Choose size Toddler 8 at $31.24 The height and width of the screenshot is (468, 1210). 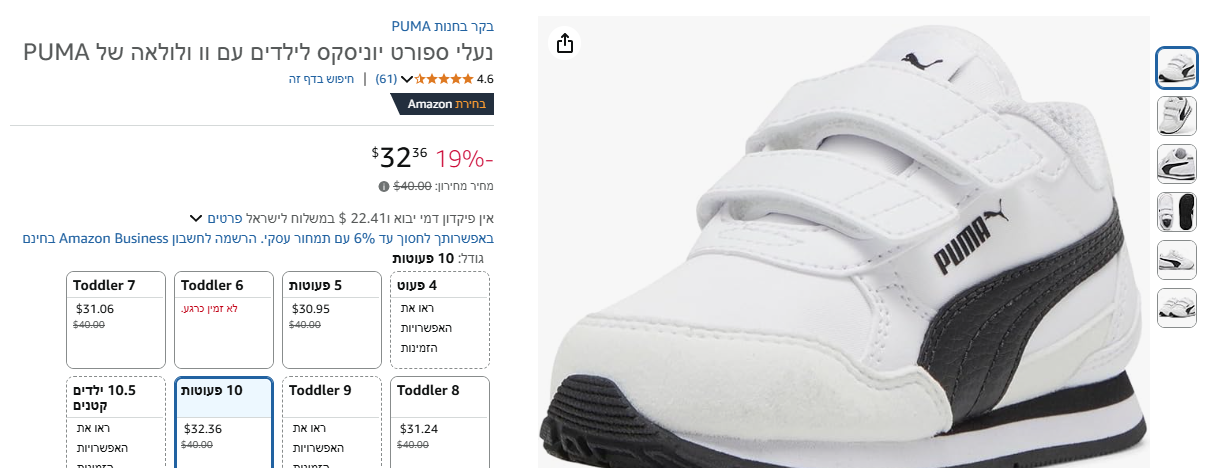point(439,419)
